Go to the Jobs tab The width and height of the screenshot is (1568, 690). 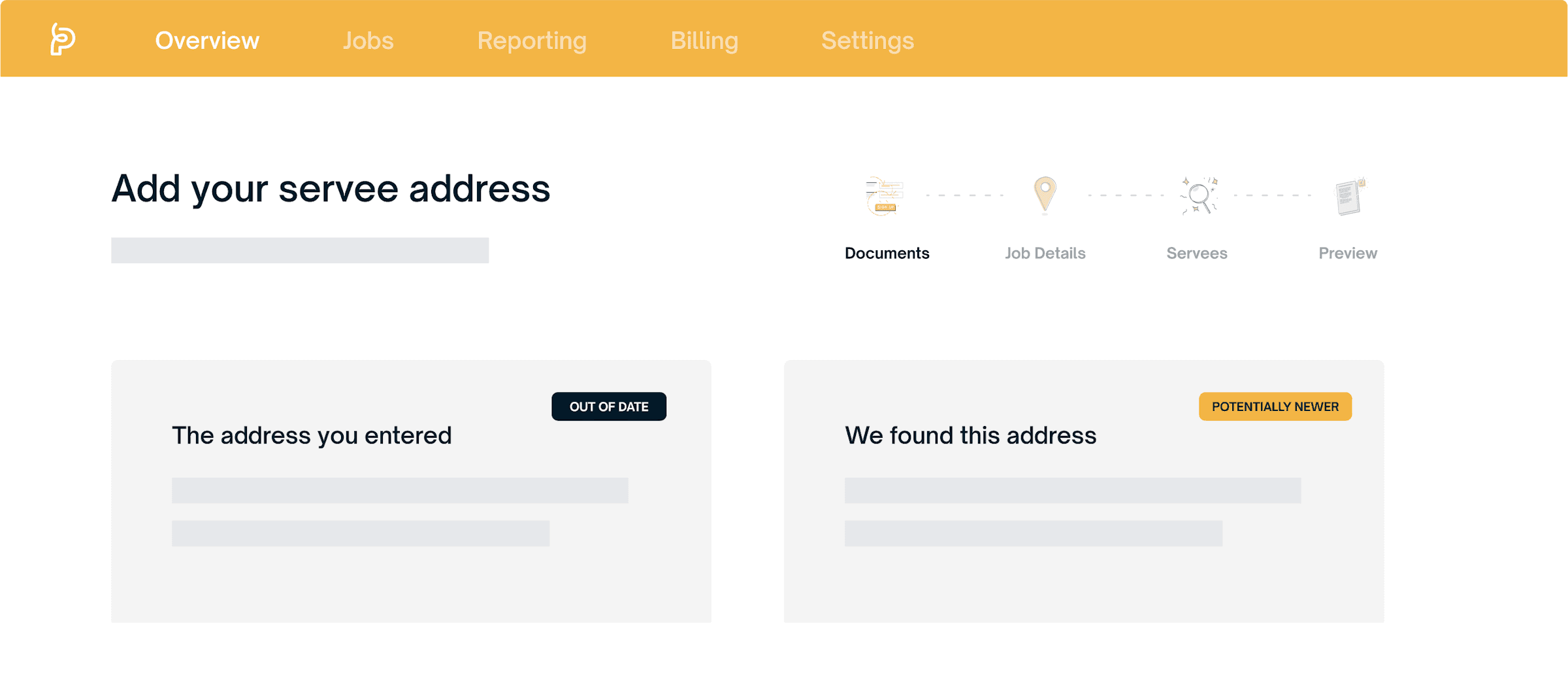pos(368,41)
